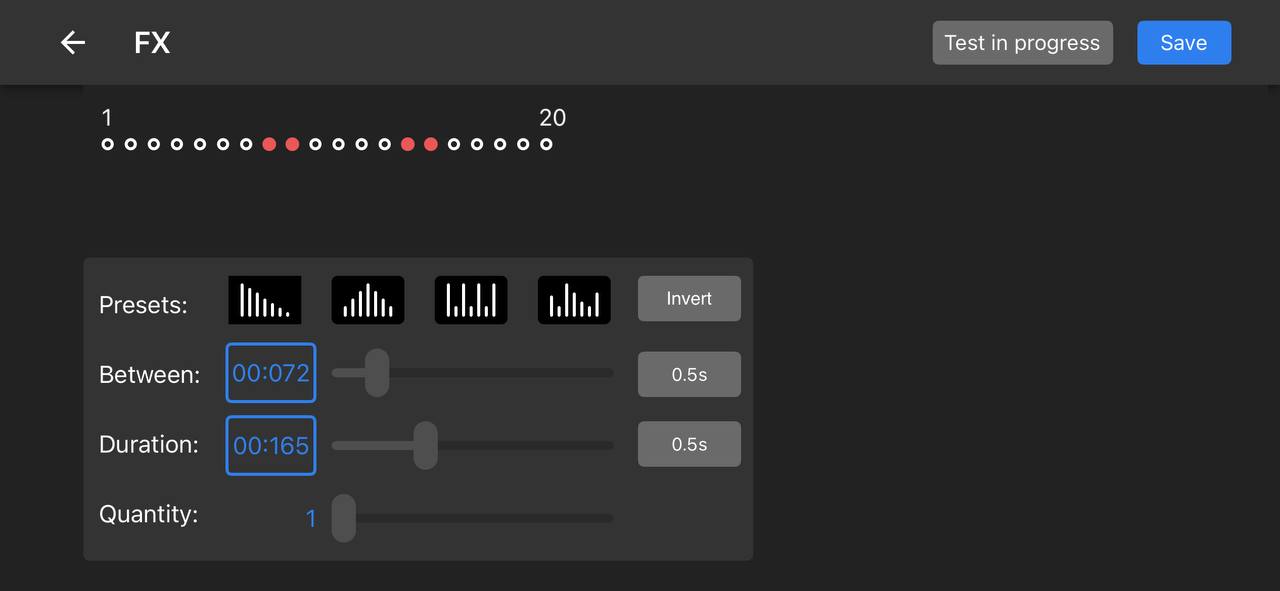Select the descending bars preset
1280x591 pixels.
(x=265, y=299)
